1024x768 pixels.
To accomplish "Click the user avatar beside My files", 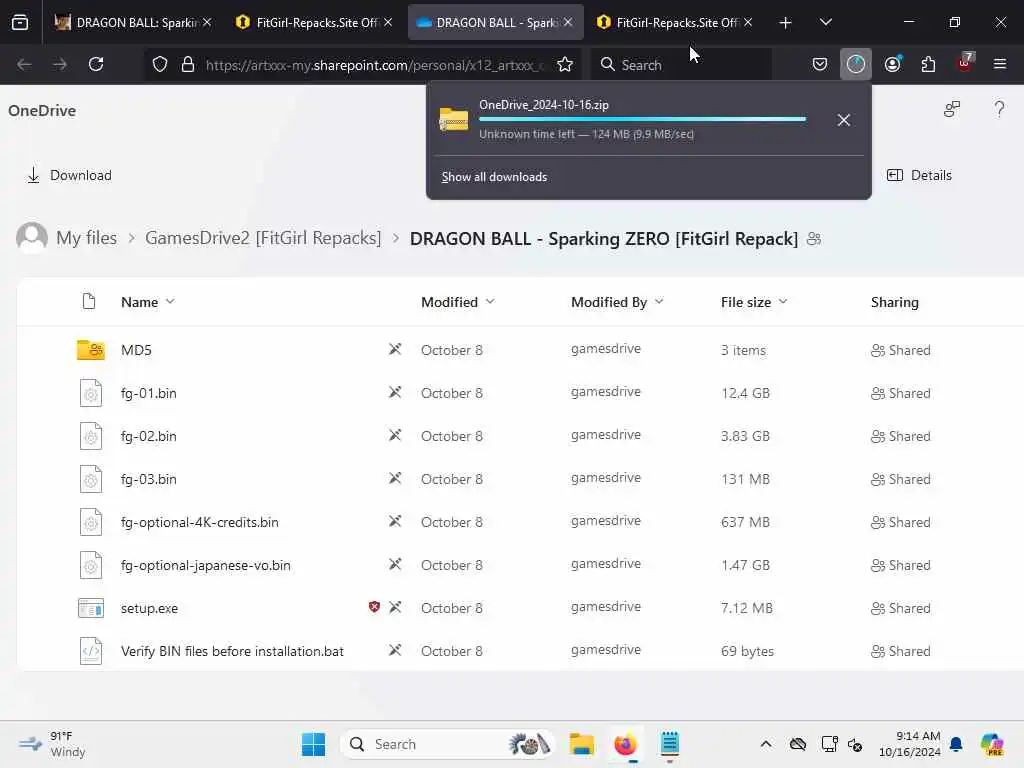I will pos(32,238).
